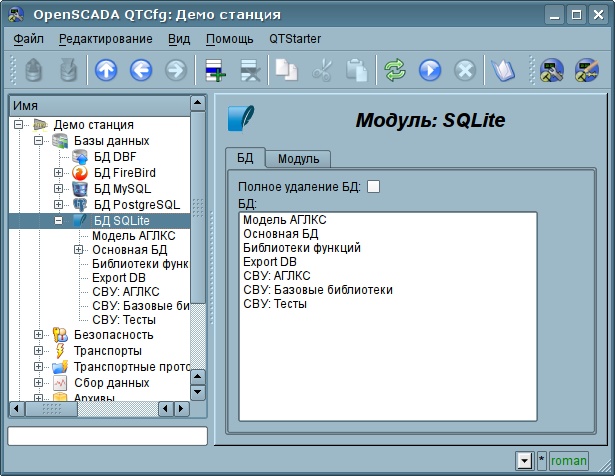615x476 pixels.
Task: Click the tree's vertical scrollbar handle
Action: 198,208
